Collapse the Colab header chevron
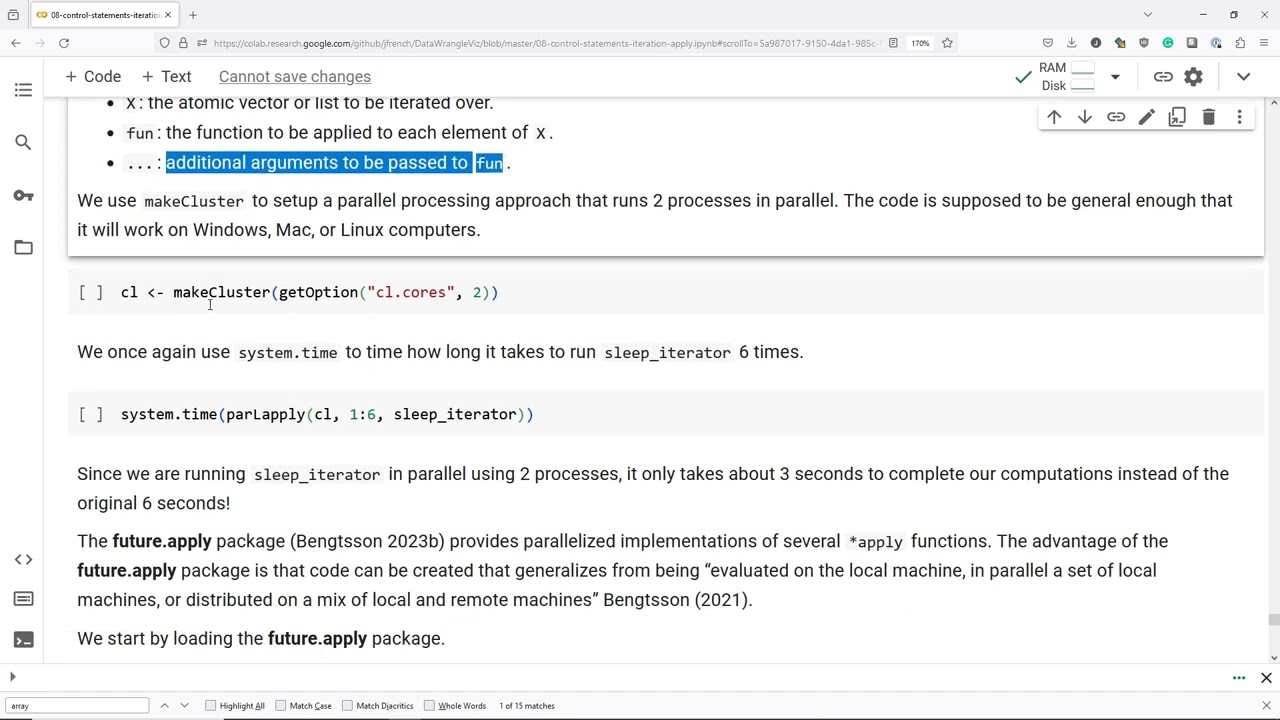Viewport: 1280px width, 720px height. click(1244, 77)
